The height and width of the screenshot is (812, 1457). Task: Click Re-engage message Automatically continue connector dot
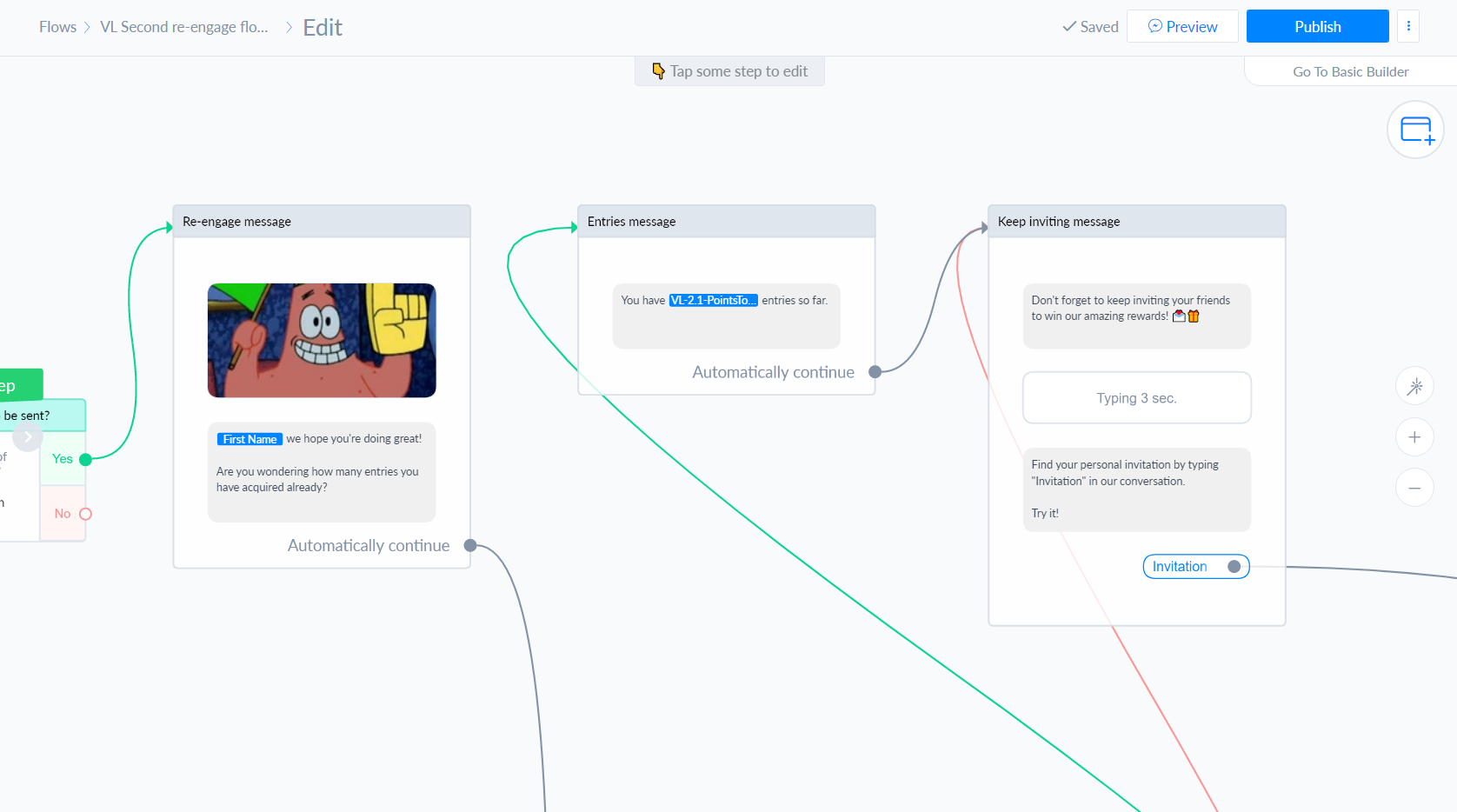click(470, 546)
